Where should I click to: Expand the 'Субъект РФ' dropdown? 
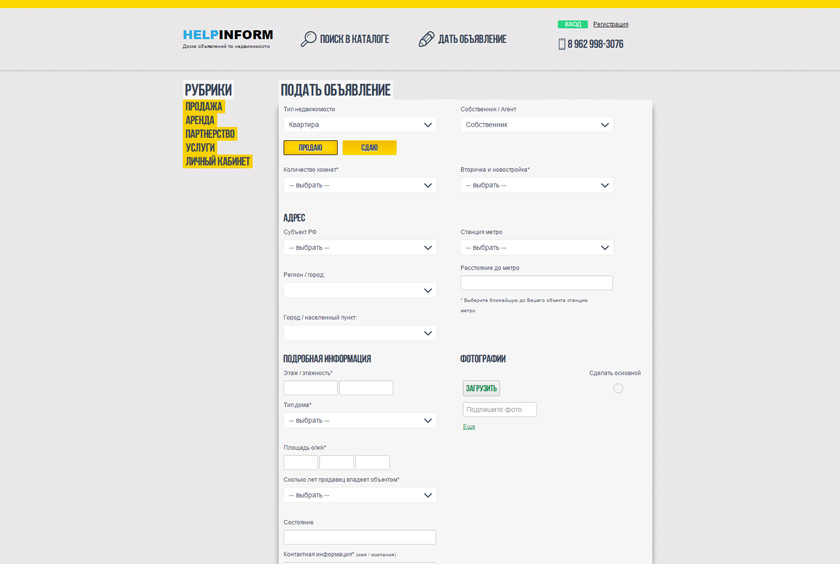tap(359, 247)
